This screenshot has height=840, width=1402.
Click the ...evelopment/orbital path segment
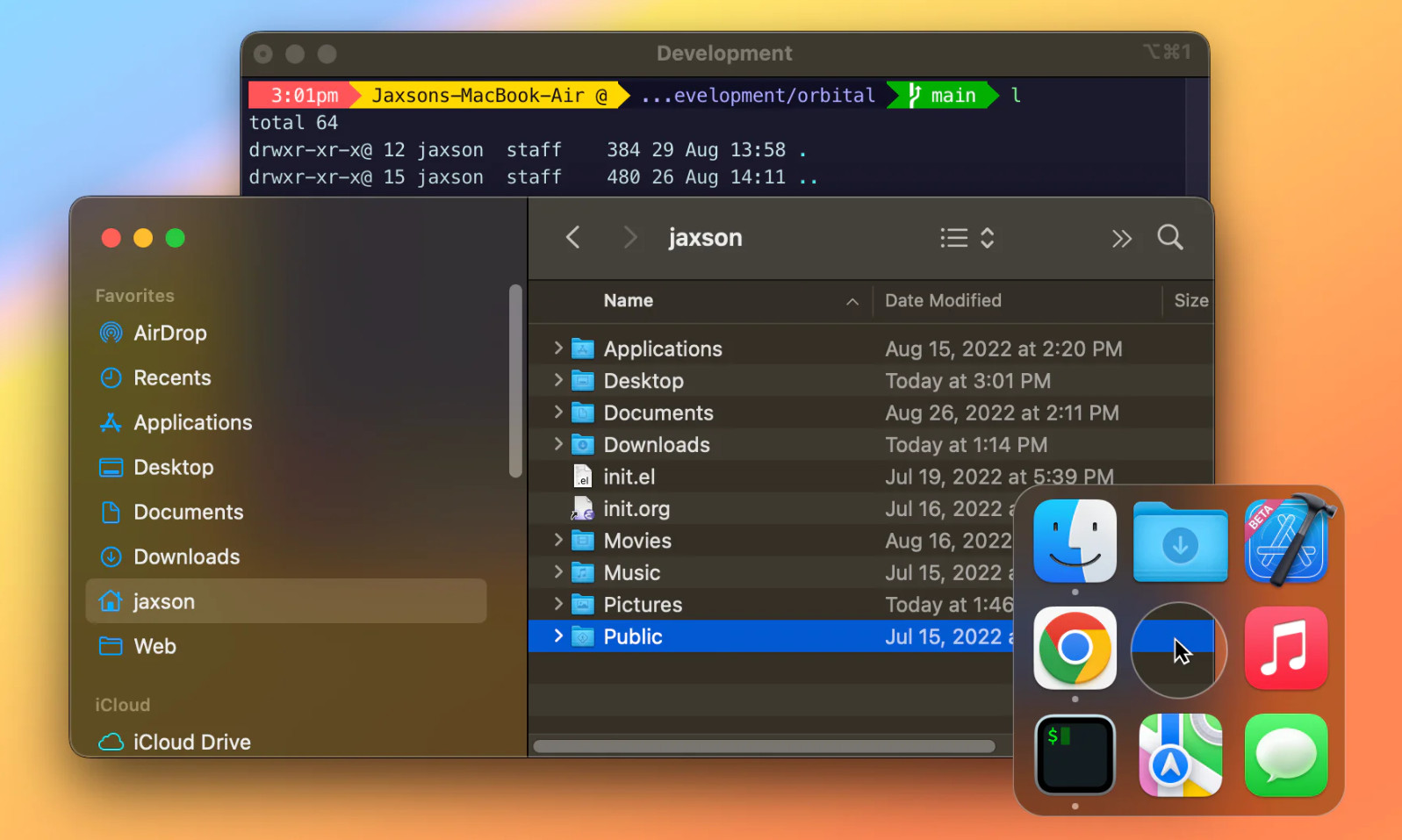(758, 95)
